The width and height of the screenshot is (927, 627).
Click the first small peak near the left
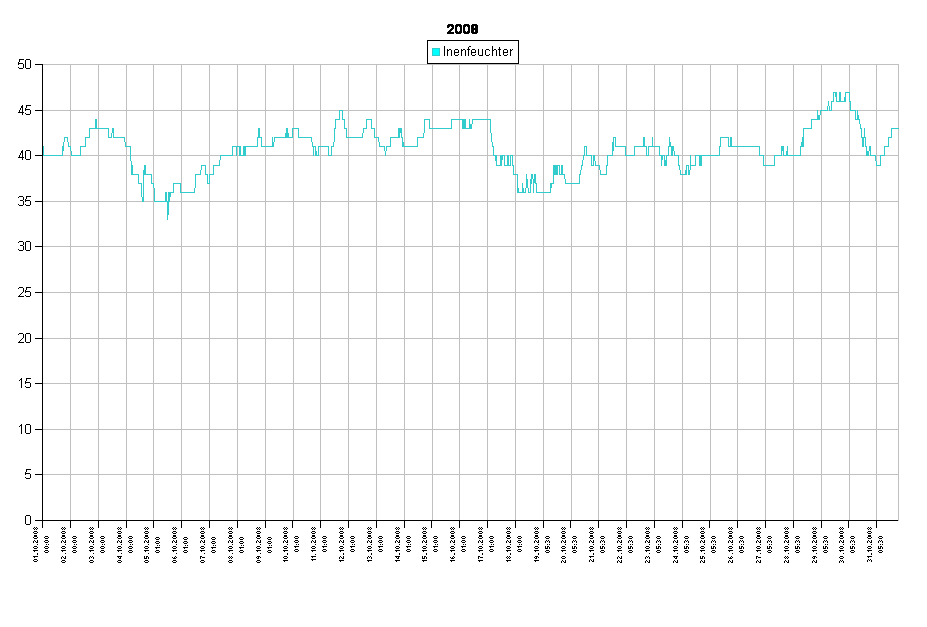coord(66,139)
